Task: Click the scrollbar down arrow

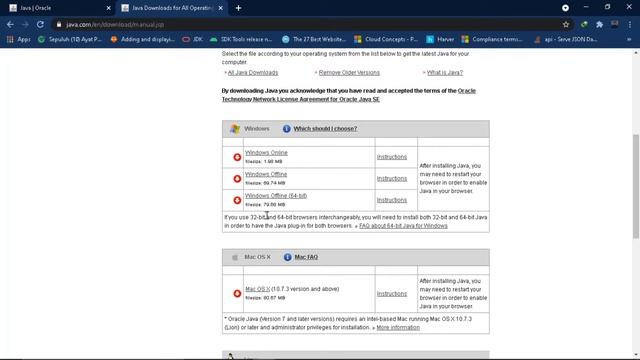Action: (636, 355)
